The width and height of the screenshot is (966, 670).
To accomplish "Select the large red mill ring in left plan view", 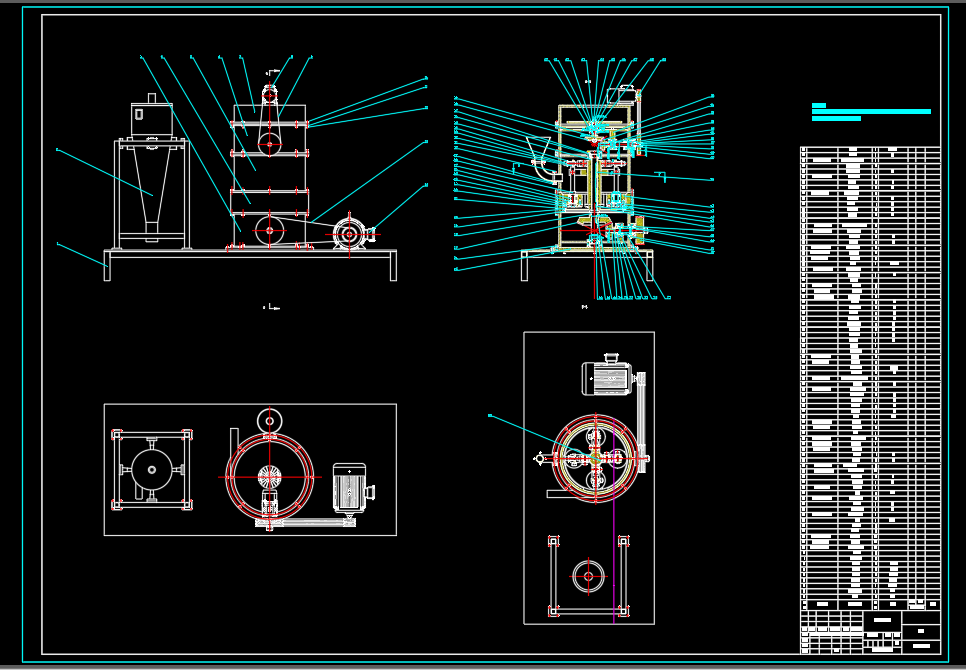I will pos(269,477).
